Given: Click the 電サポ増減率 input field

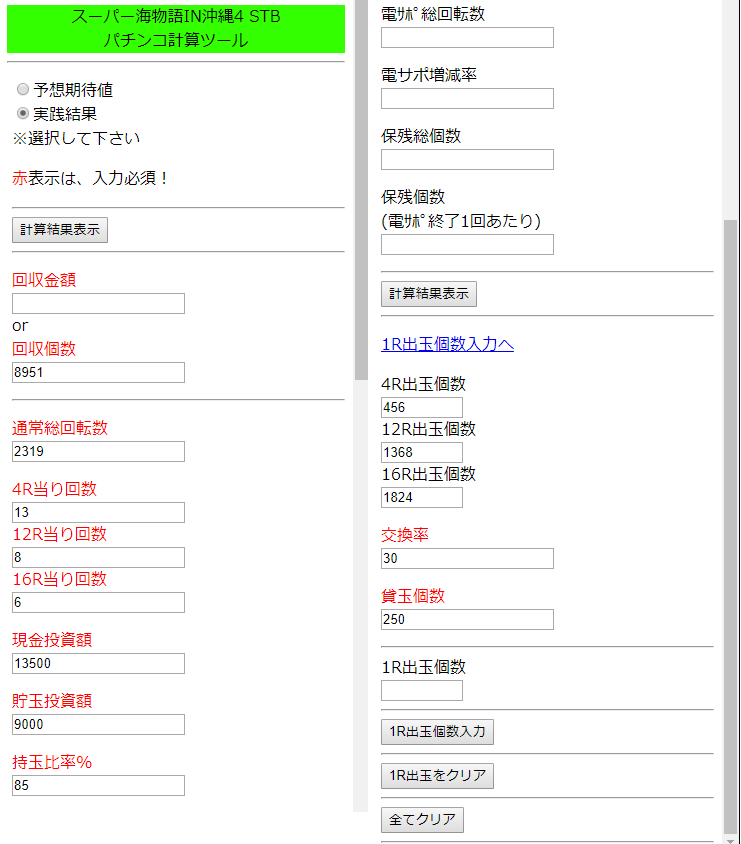Looking at the screenshot, I should [467, 99].
